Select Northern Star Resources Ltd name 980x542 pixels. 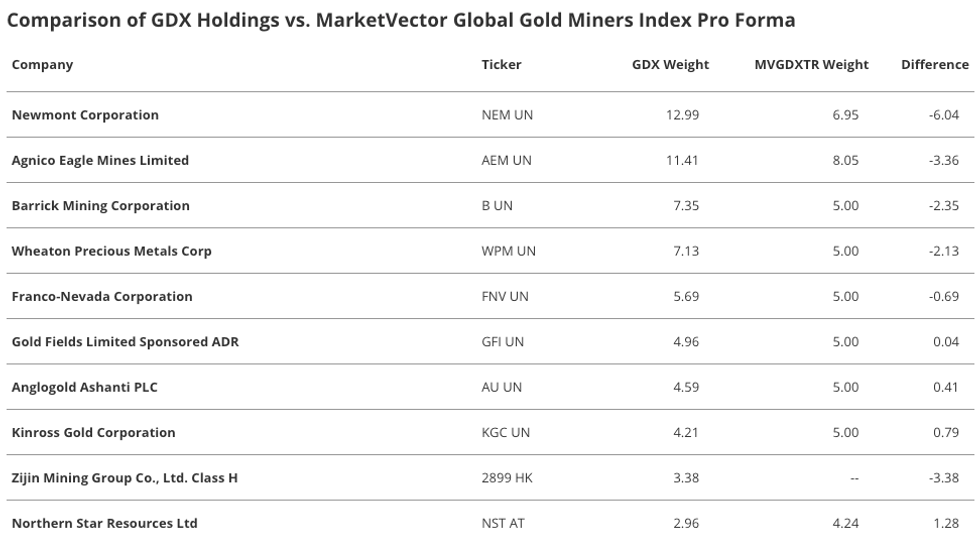[x=104, y=523]
